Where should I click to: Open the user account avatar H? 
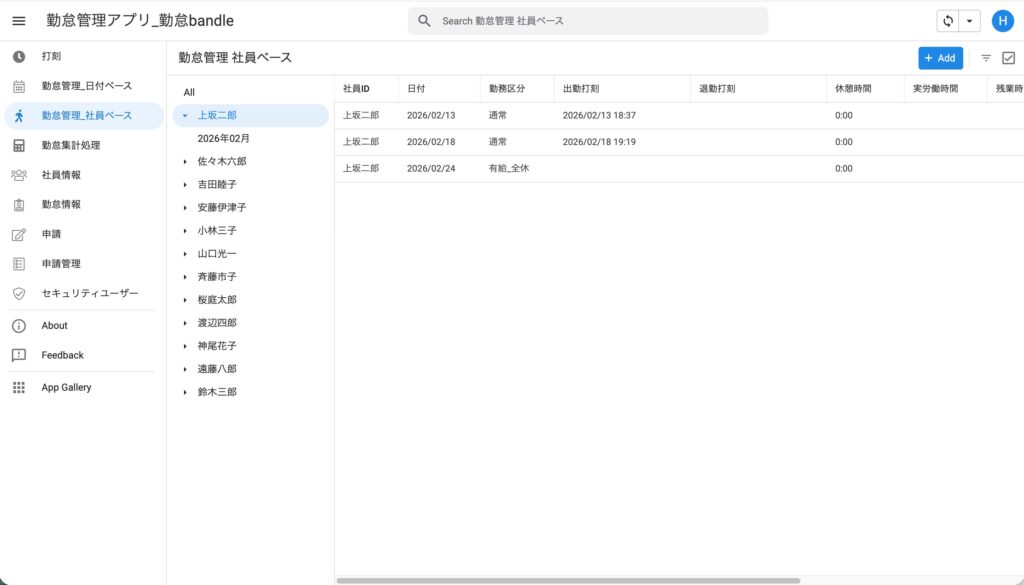point(1002,21)
